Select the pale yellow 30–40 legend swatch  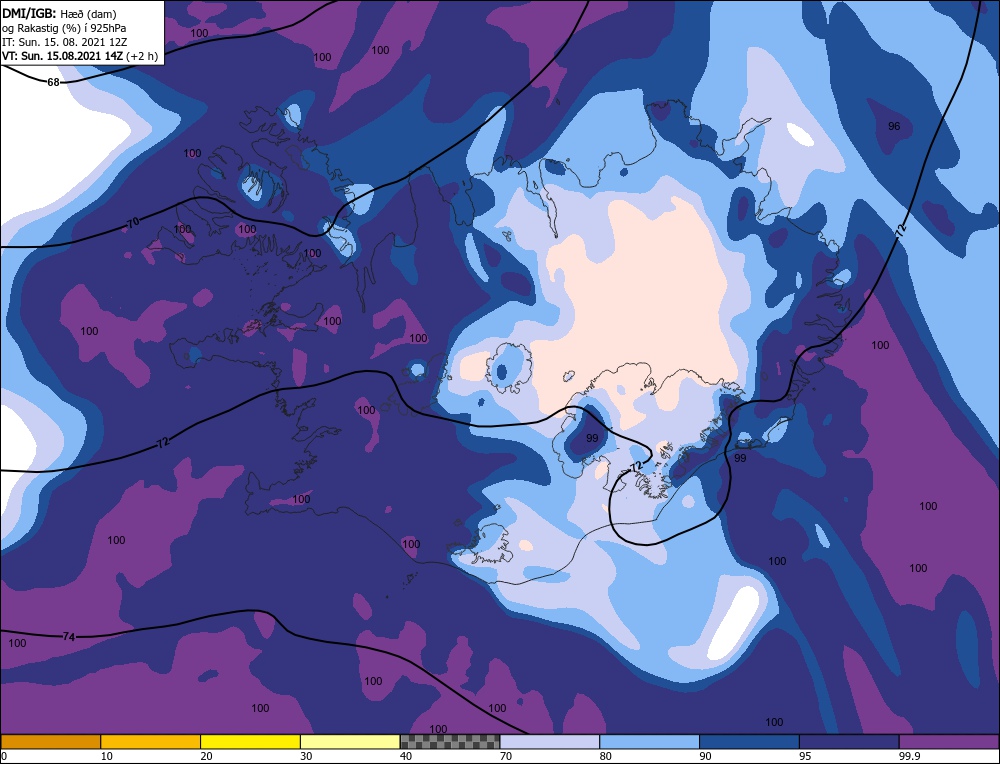[x=350, y=742]
